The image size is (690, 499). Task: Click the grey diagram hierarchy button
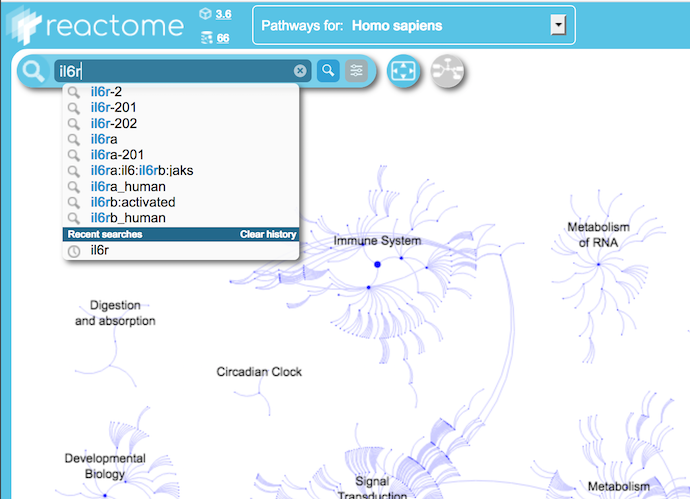click(448, 72)
